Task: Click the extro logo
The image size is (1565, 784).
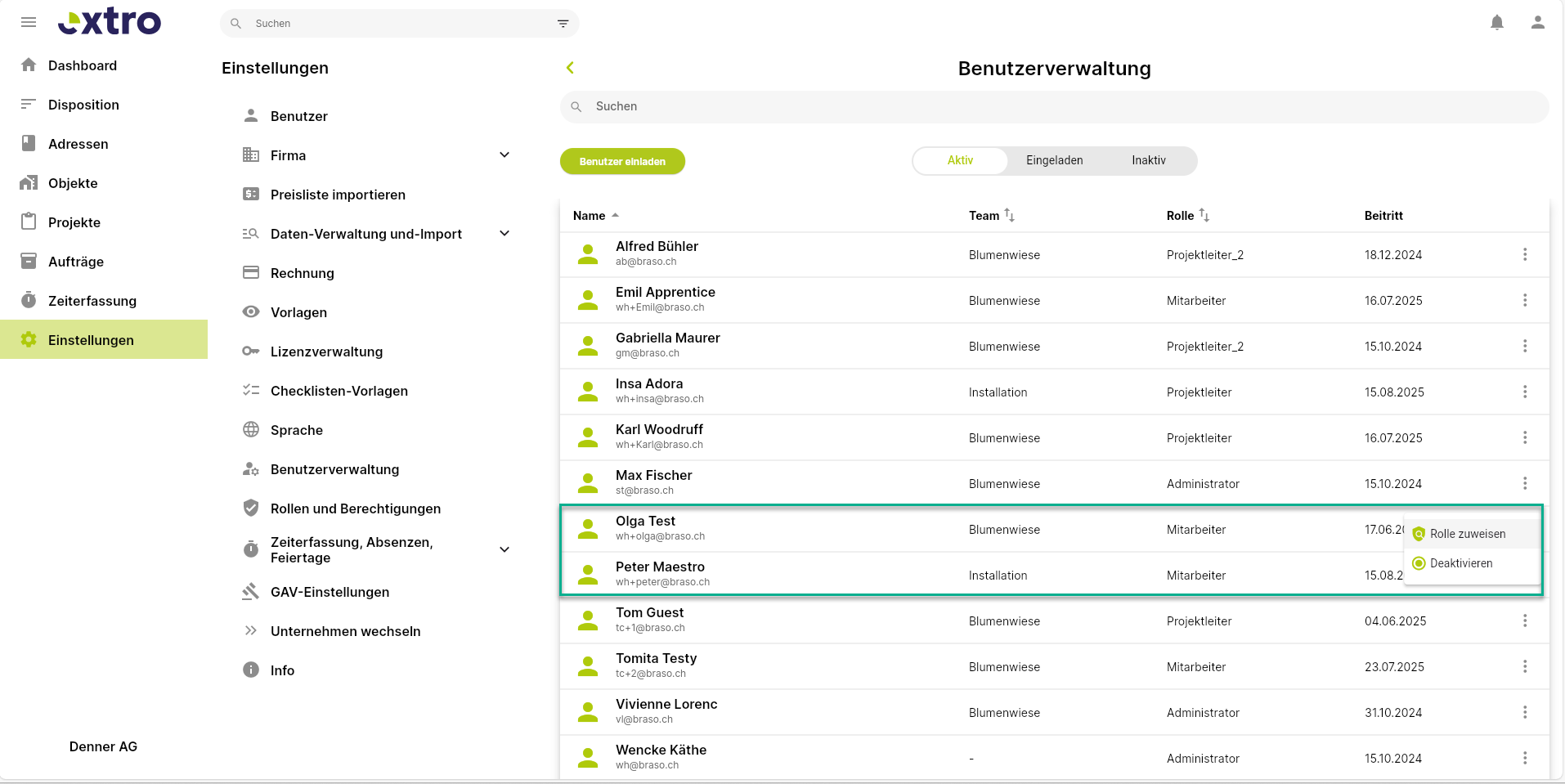Action: point(110,22)
